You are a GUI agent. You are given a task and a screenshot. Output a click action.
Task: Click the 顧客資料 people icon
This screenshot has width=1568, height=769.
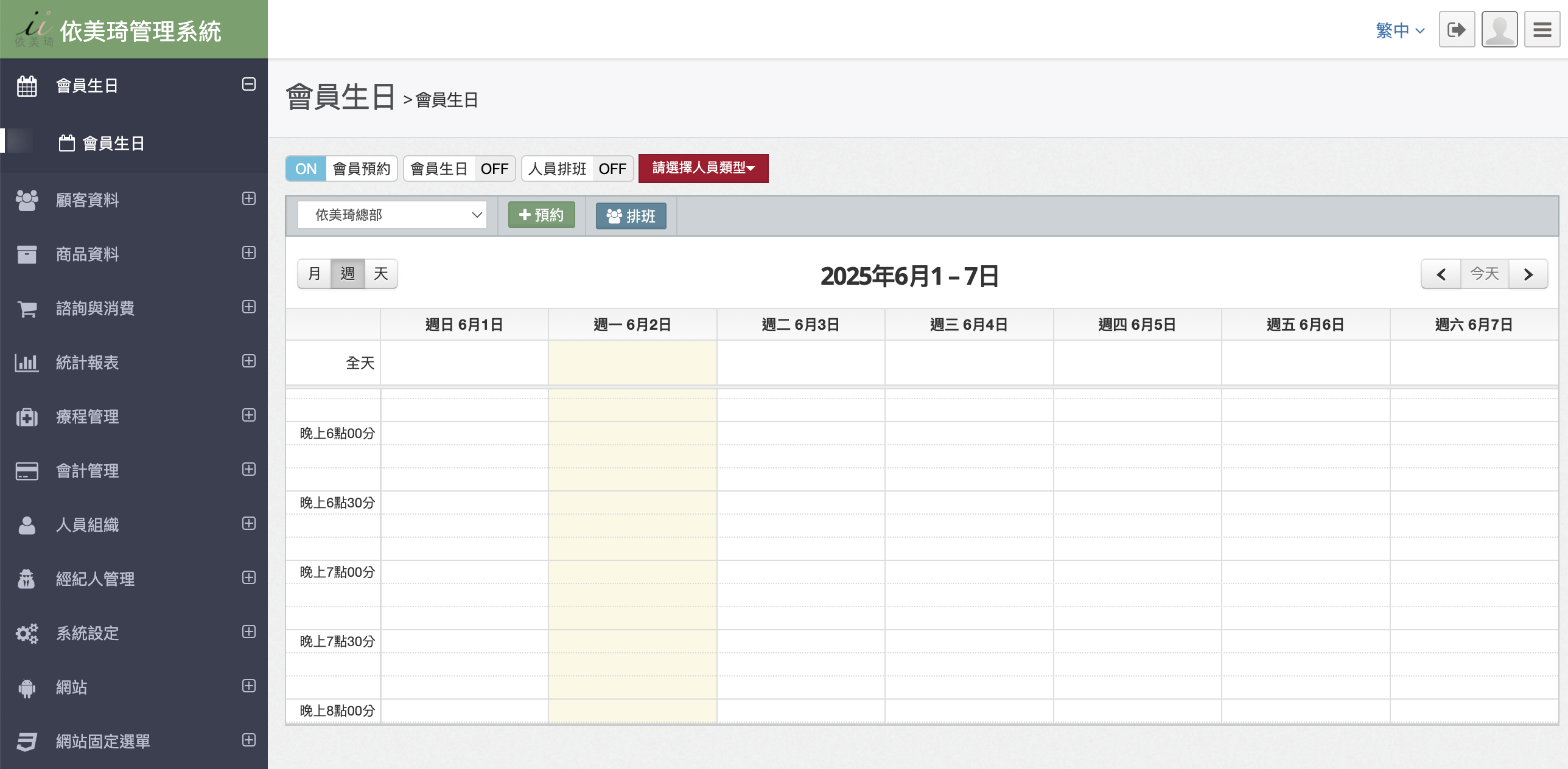[x=27, y=200]
